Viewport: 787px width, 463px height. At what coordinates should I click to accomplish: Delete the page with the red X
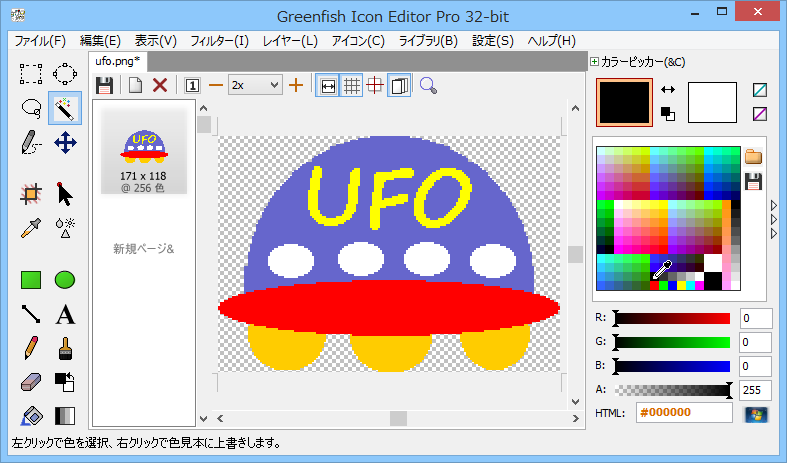(x=160, y=85)
